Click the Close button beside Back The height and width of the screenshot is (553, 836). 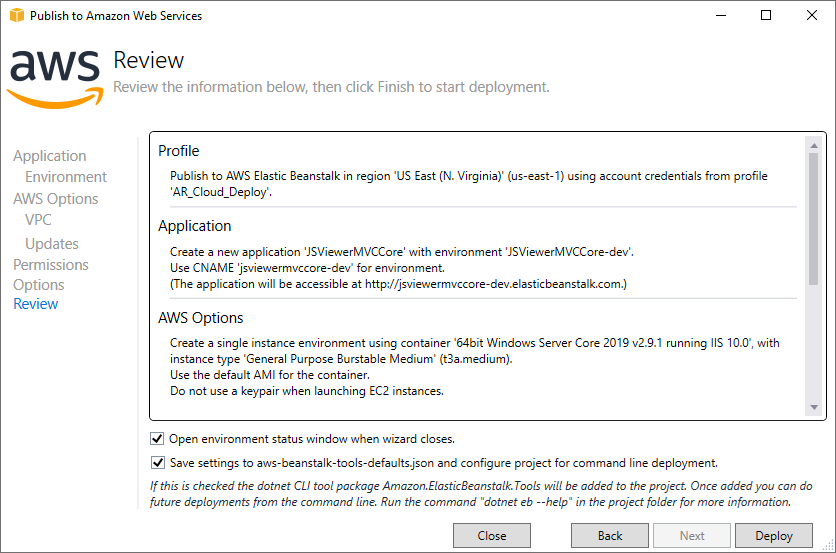tap(492, 535)
